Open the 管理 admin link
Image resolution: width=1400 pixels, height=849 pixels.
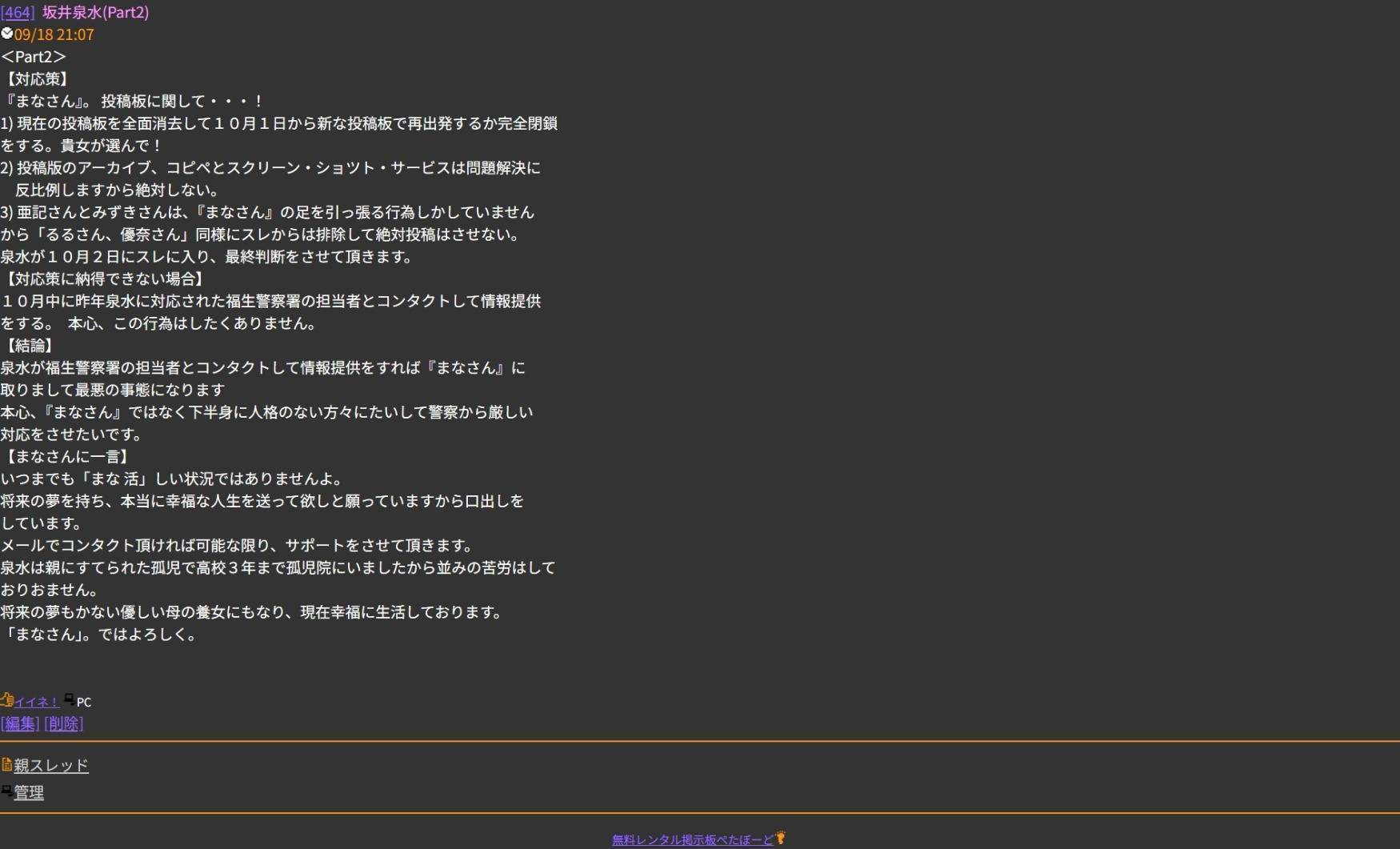tap(29, 793)
